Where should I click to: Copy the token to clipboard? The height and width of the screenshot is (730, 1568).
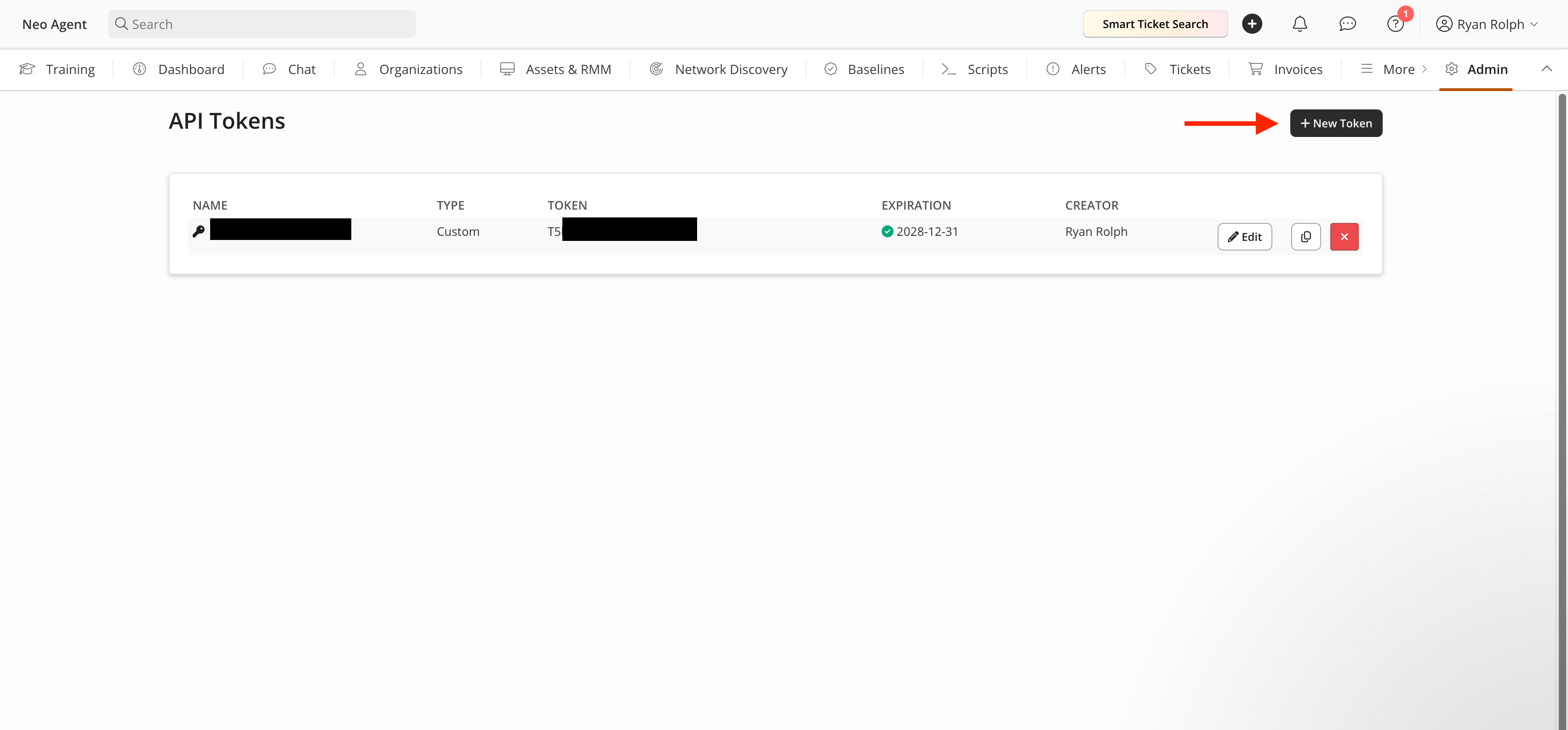point(1305,237)
